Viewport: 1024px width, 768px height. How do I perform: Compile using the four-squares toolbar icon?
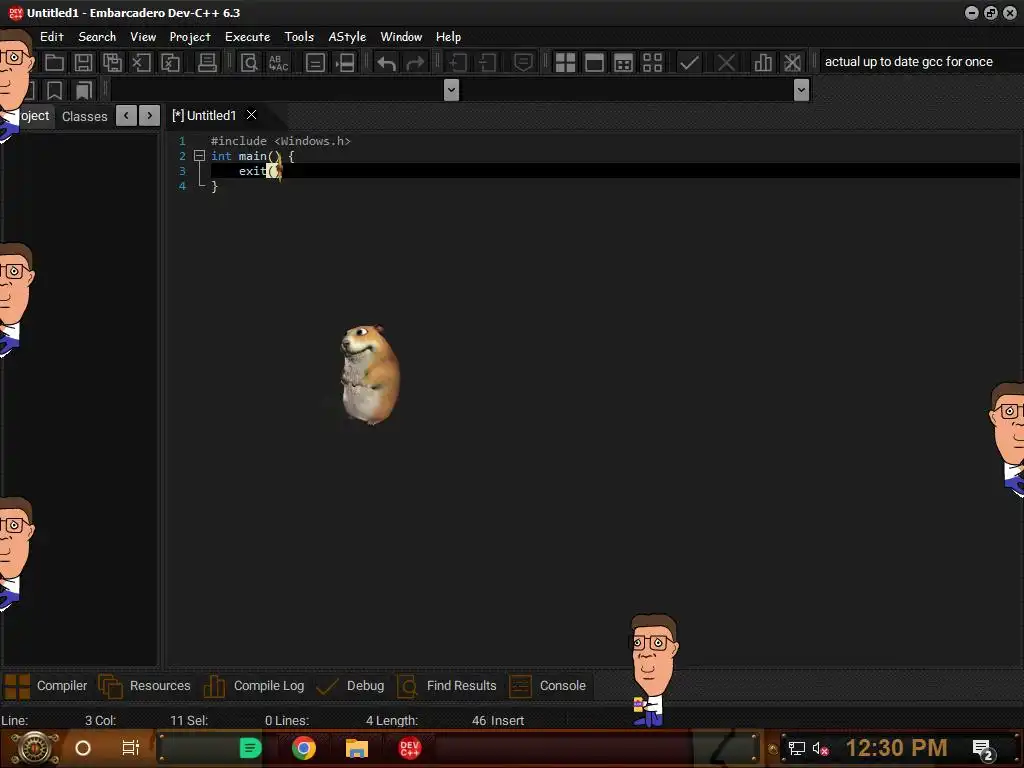[565, 63]
